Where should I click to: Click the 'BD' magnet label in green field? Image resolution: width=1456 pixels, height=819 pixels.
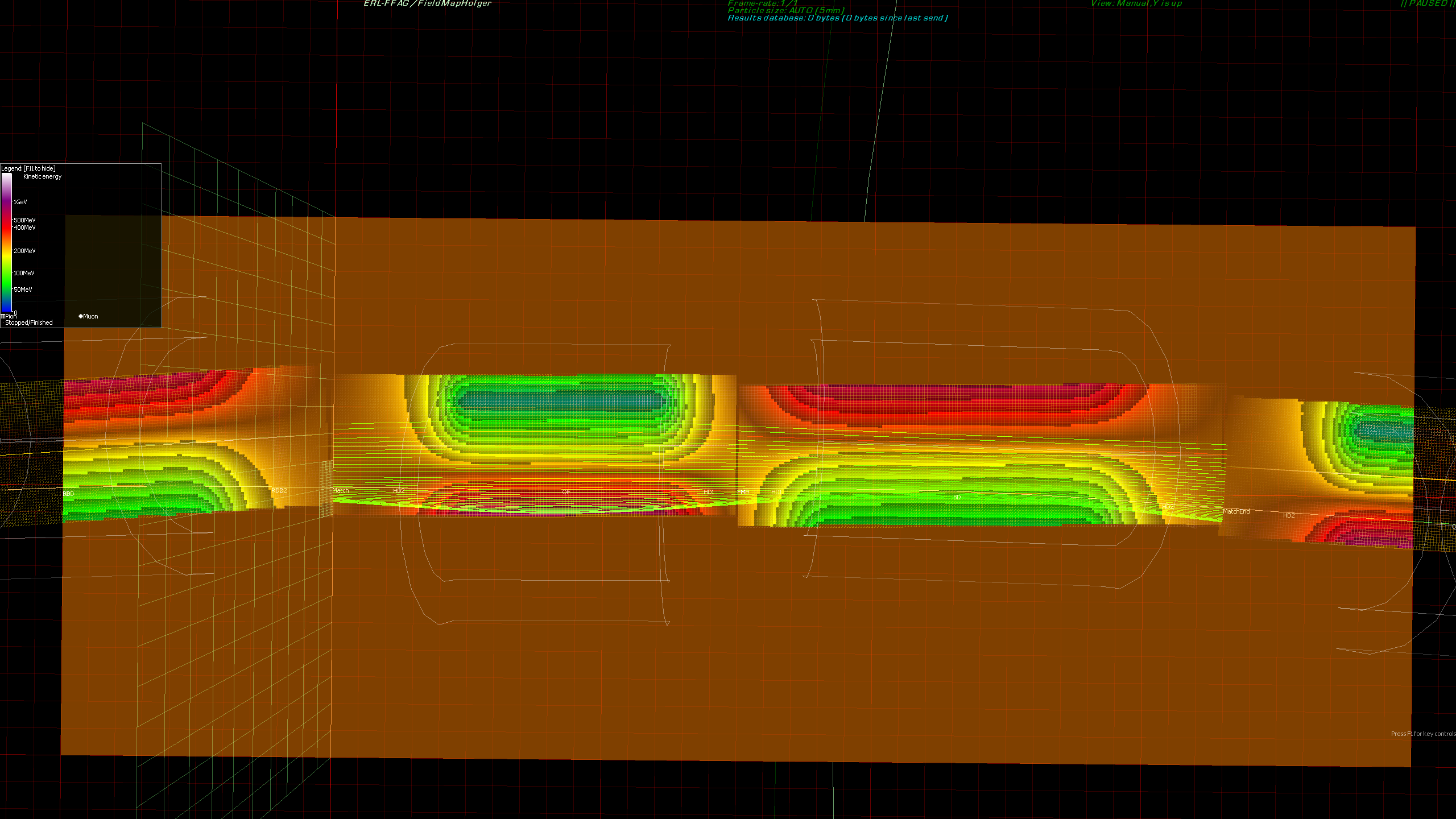957,497
